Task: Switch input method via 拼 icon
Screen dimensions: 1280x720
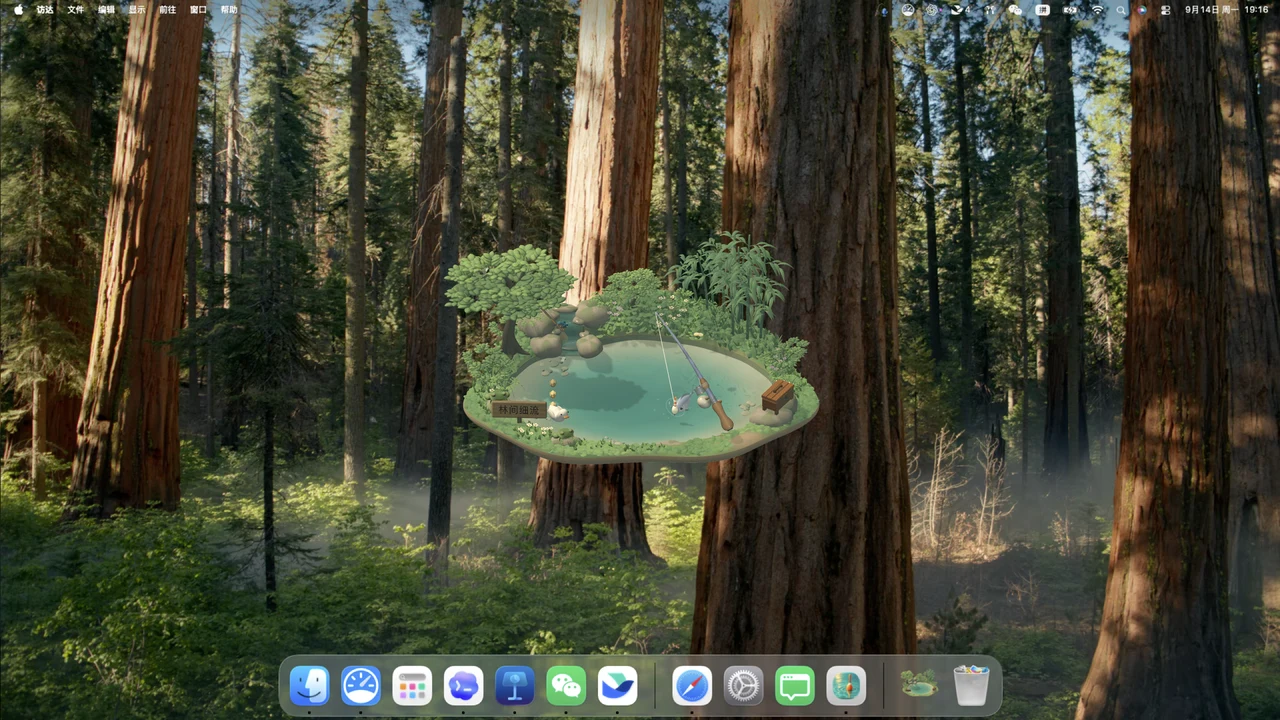Action: [x=1043, y=10]
